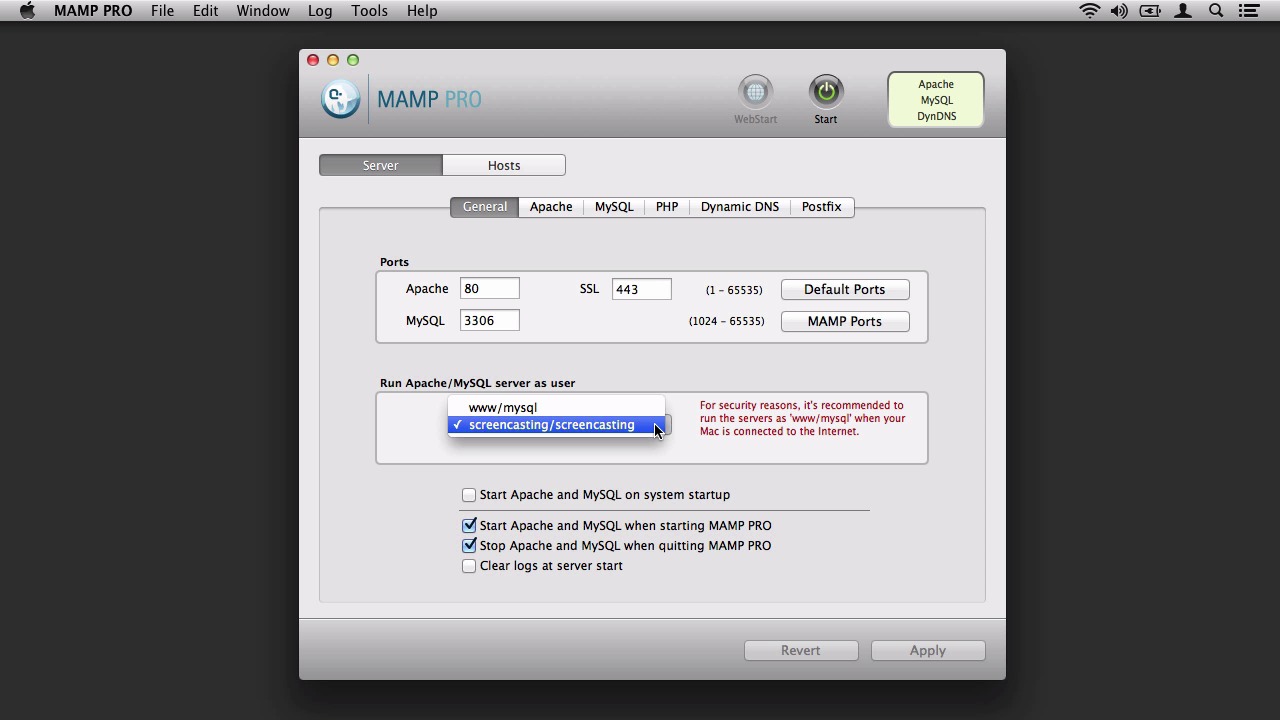The image size is (1280, 720).
Task: Switch to the PHP tab
Action: (667, 207)
